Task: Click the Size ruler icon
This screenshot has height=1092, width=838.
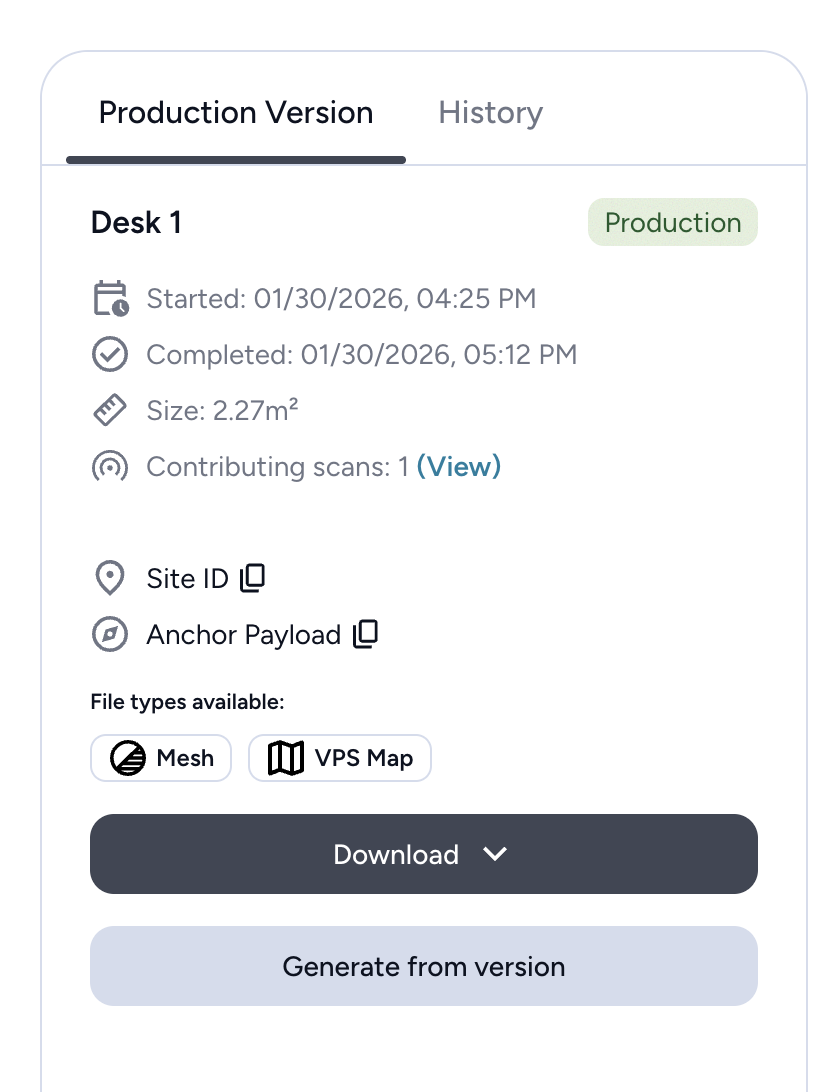Action: tap(109, 410)
